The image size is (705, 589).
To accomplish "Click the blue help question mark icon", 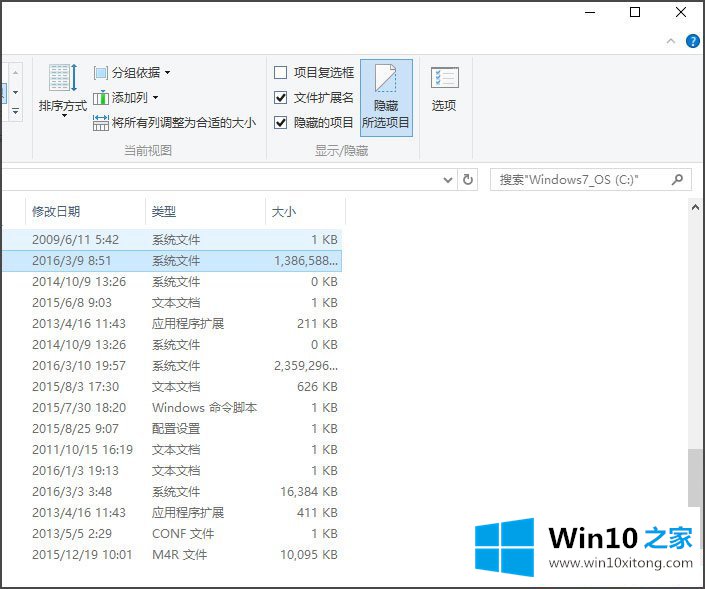I will pos(692,41).
